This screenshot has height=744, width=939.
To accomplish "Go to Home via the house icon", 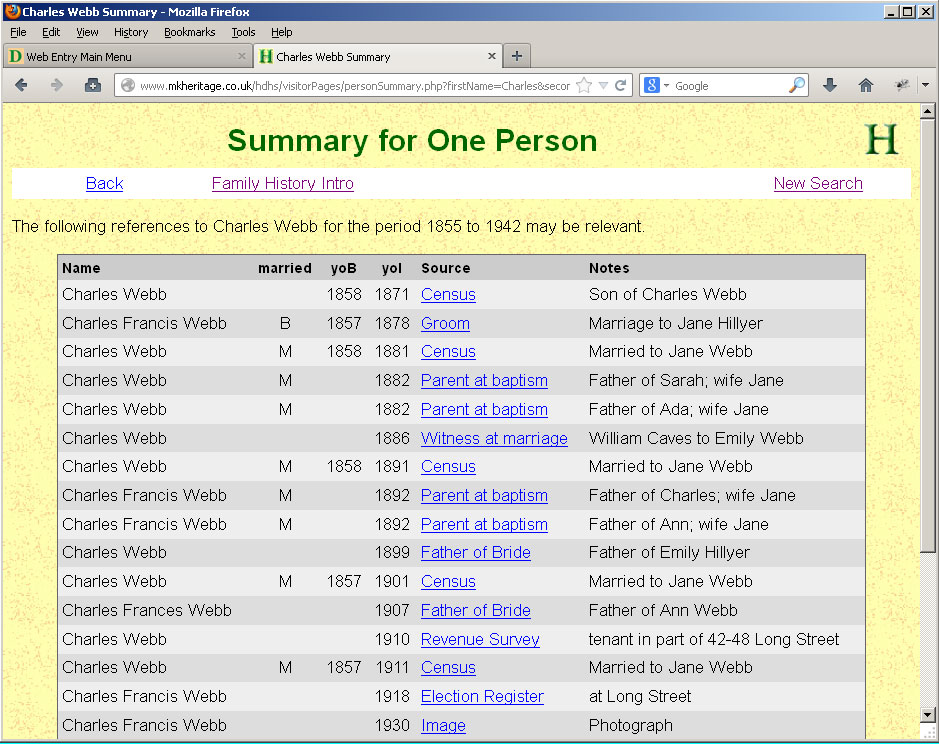I will pyautogui.click(x=866, y=86).
